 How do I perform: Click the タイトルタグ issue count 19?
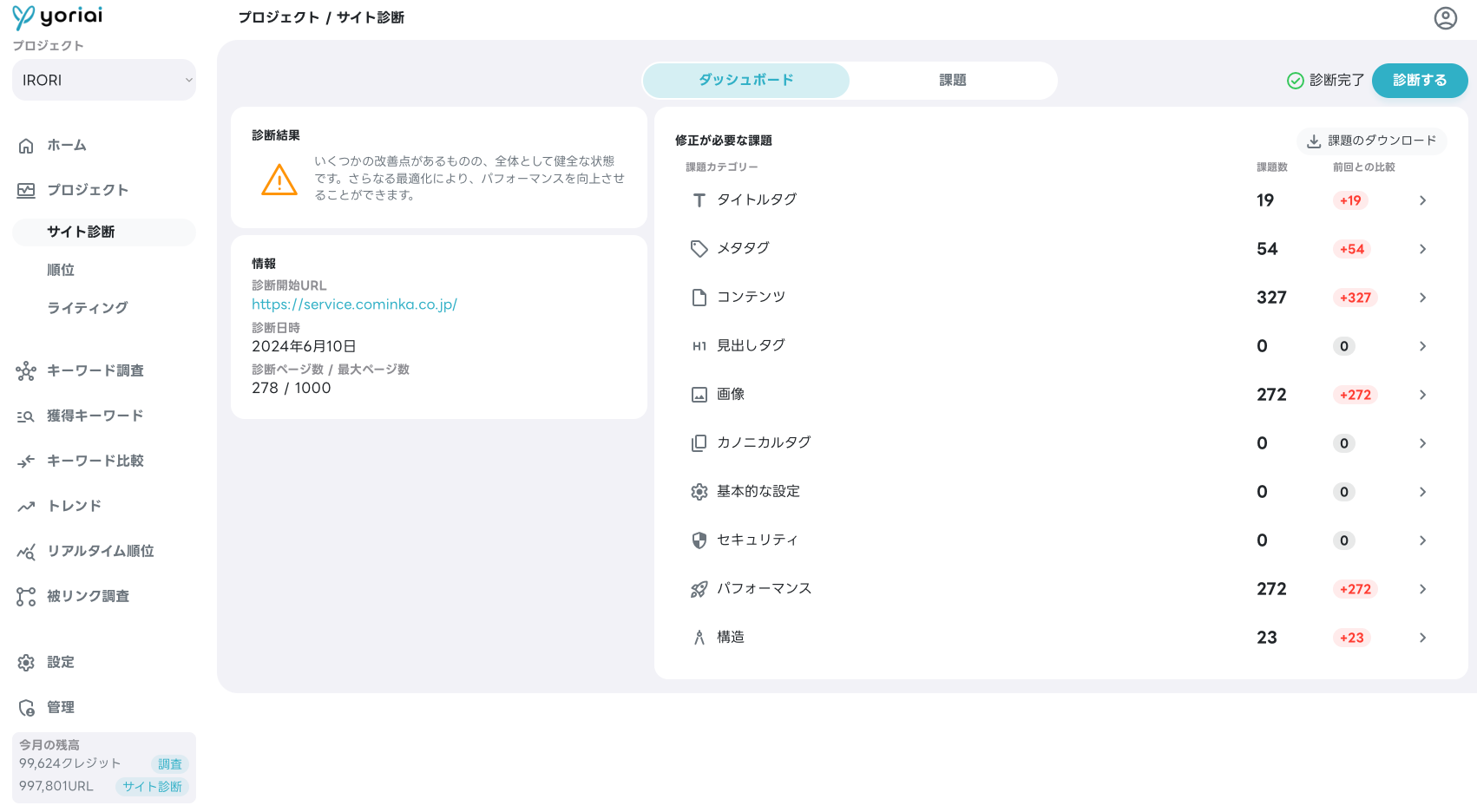tap(1265, 200)
